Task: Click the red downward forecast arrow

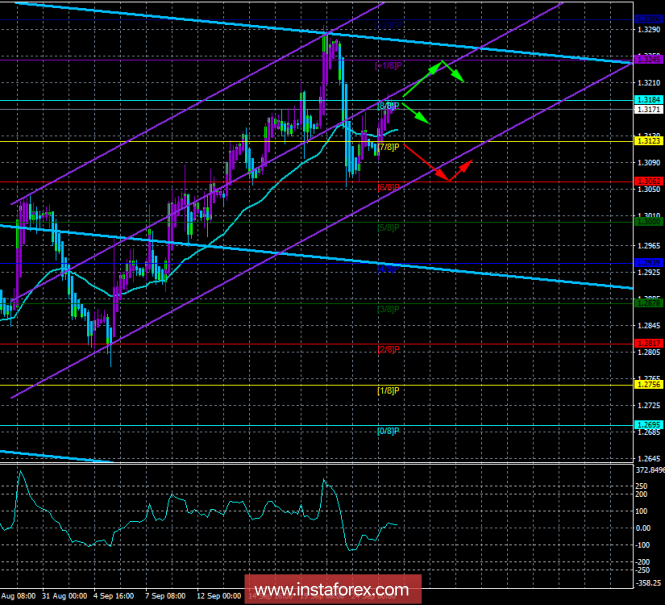Action: (428, 164)
